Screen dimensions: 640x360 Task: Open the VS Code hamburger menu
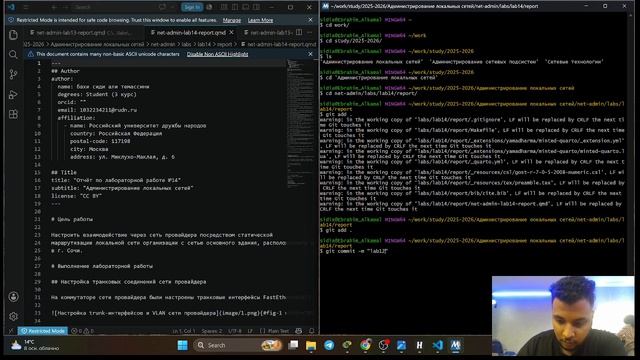click(26, 7)
